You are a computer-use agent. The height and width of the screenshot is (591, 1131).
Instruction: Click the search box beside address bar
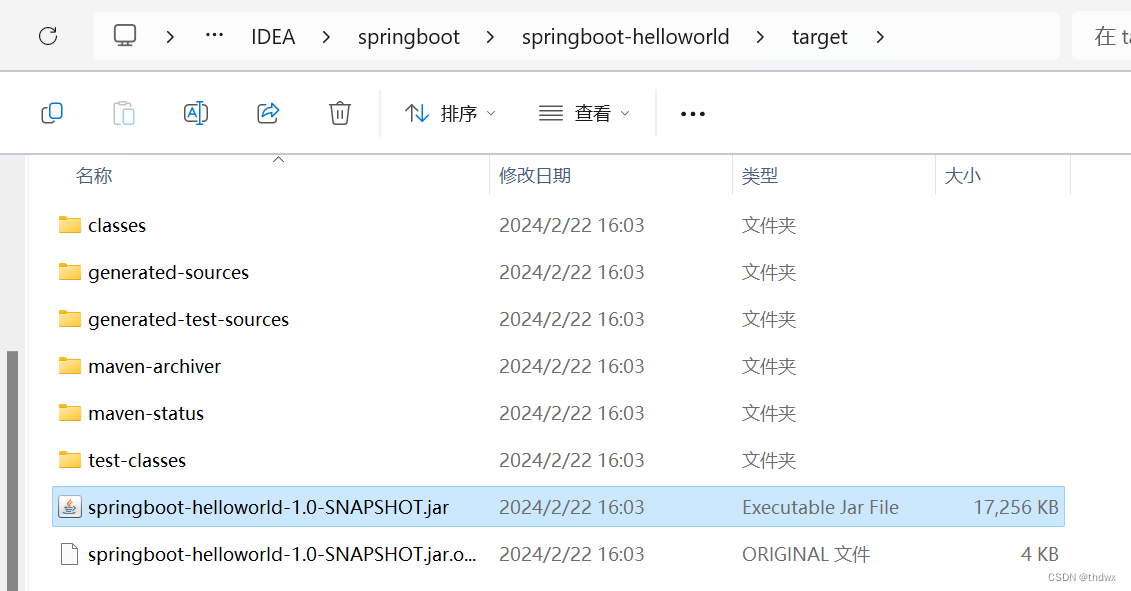coord(1102,37)
